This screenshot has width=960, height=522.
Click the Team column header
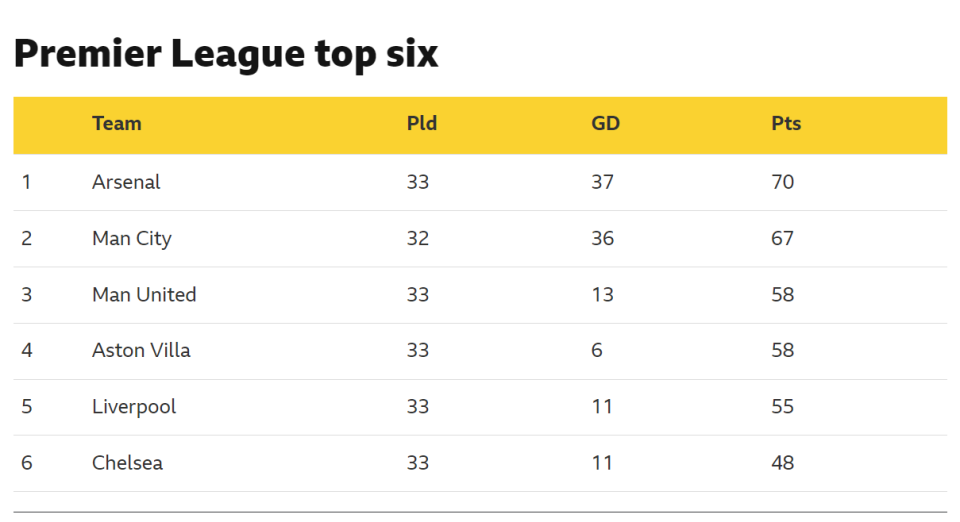117,124
